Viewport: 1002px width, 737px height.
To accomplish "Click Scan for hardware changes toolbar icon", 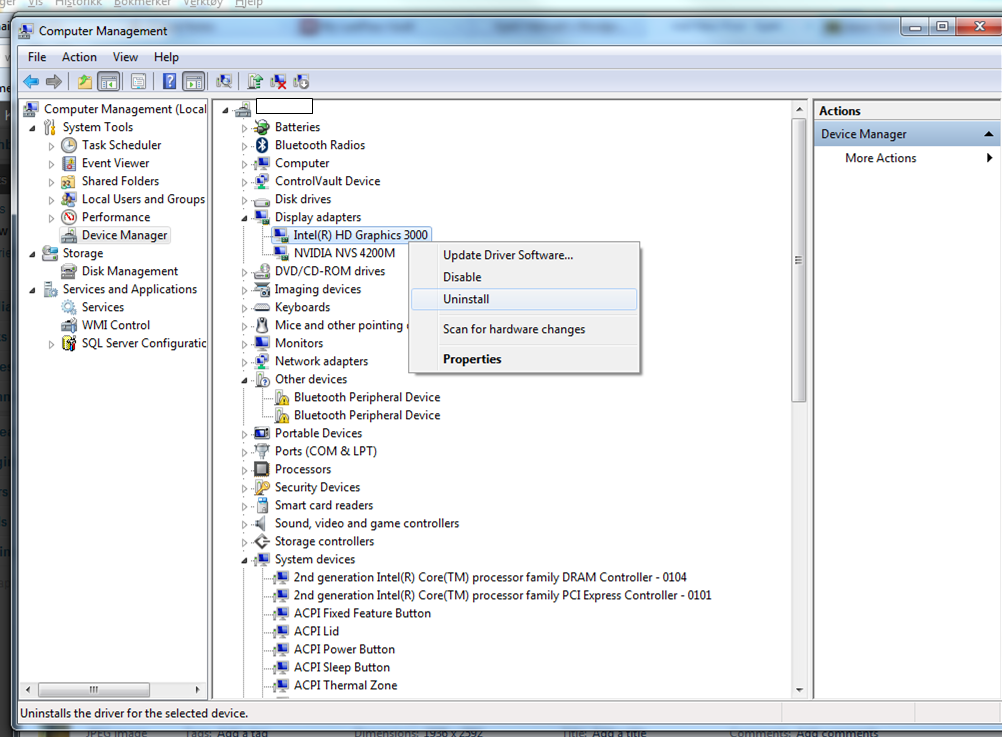I will pyautogui.click(x=224, y=82).
